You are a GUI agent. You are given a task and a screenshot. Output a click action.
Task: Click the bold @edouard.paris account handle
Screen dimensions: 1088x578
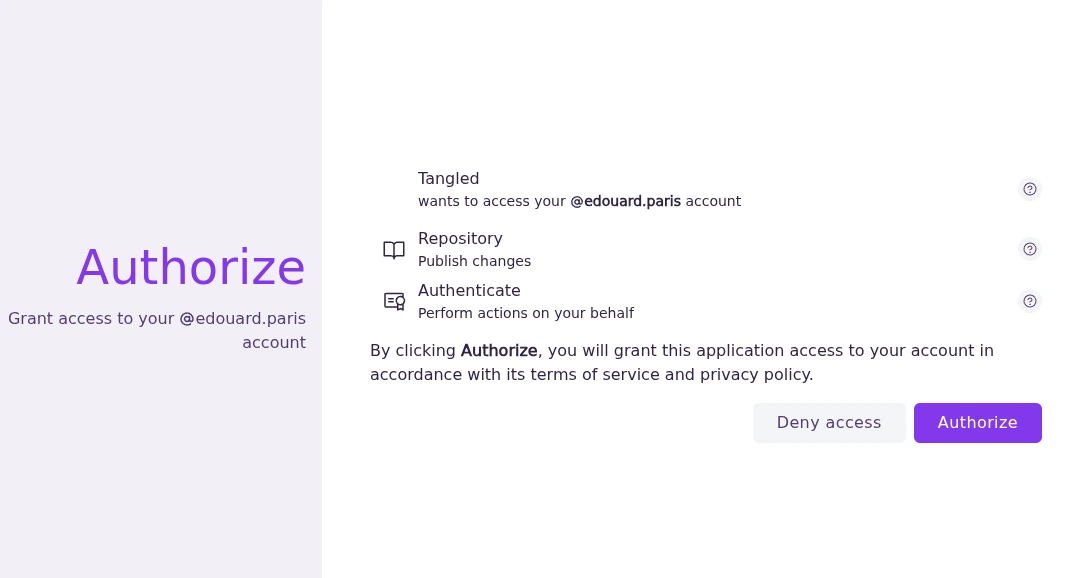pos(625,201)
